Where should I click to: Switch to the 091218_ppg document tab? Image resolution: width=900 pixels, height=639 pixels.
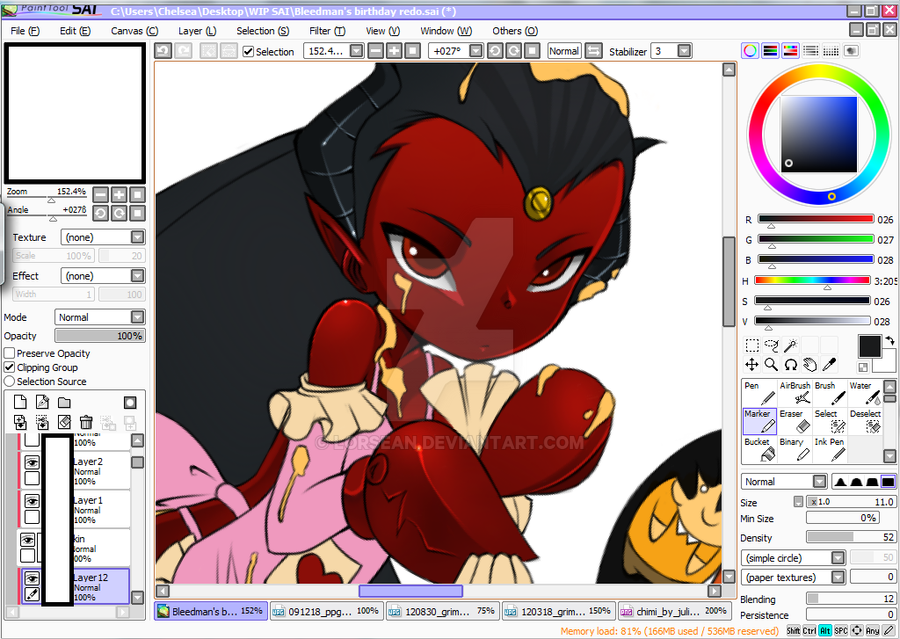327,611
